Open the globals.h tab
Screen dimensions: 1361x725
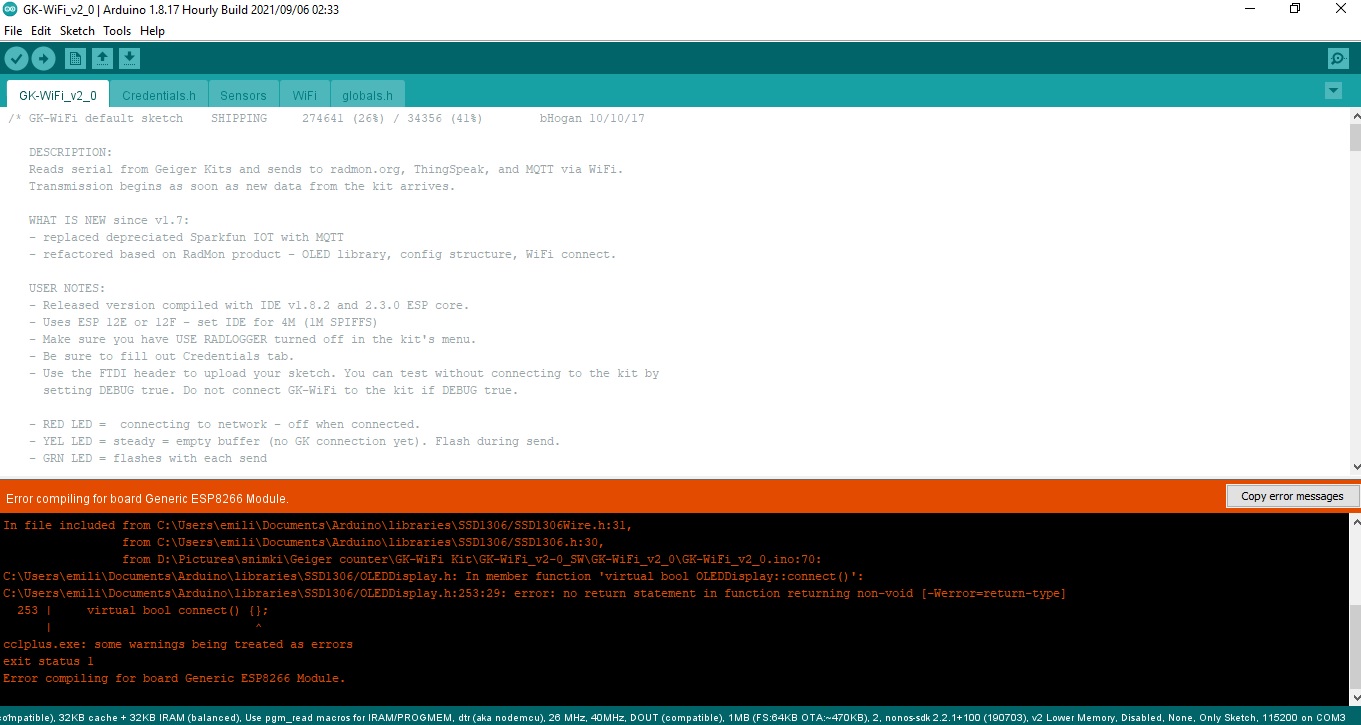point(367,96)
